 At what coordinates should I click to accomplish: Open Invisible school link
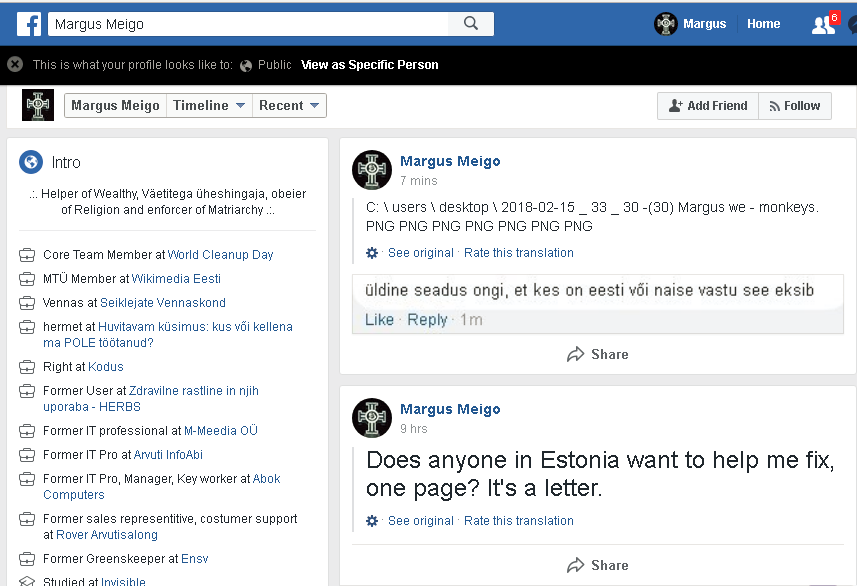point(124,581)
